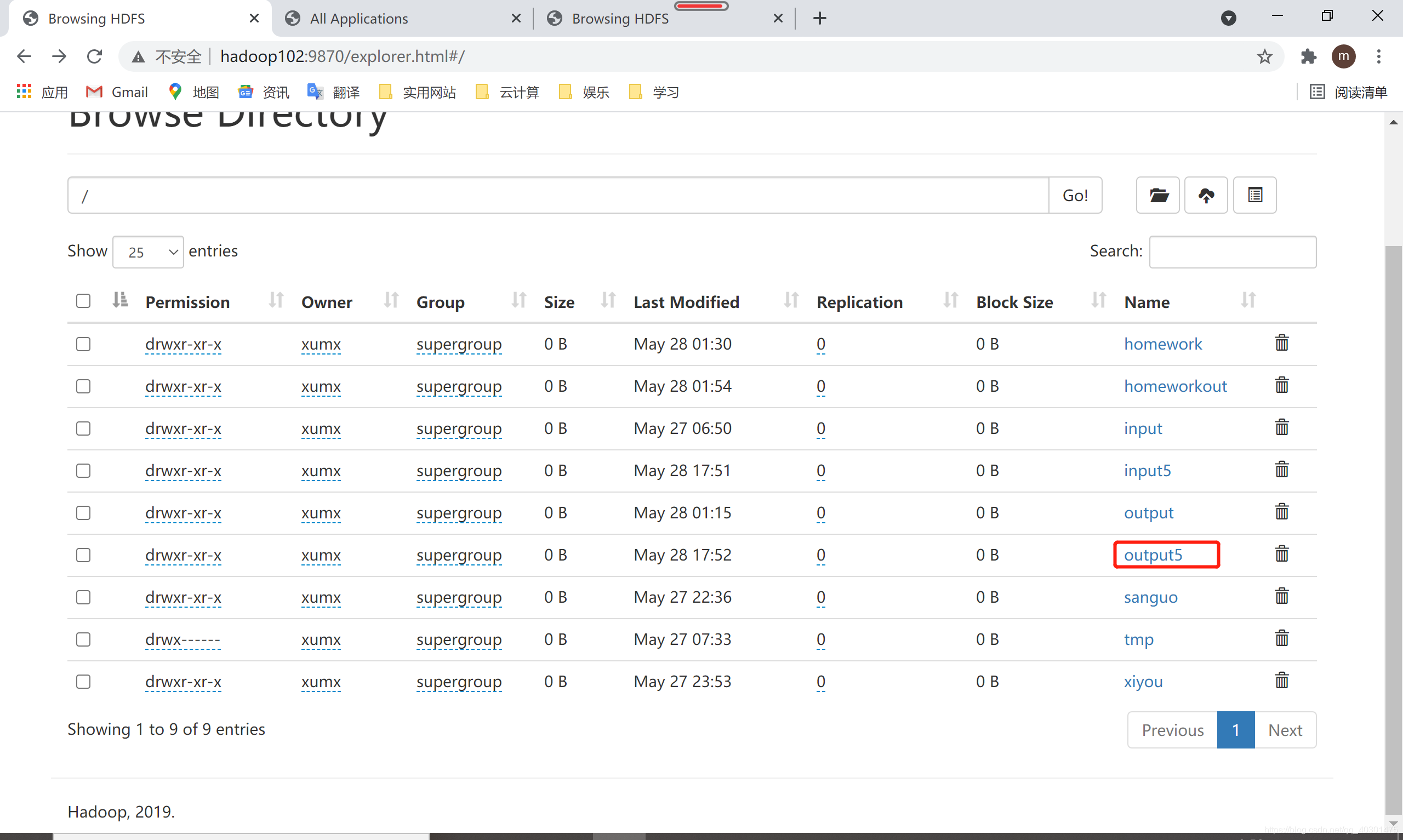Check the select-all header checkbox

(83, 301)
